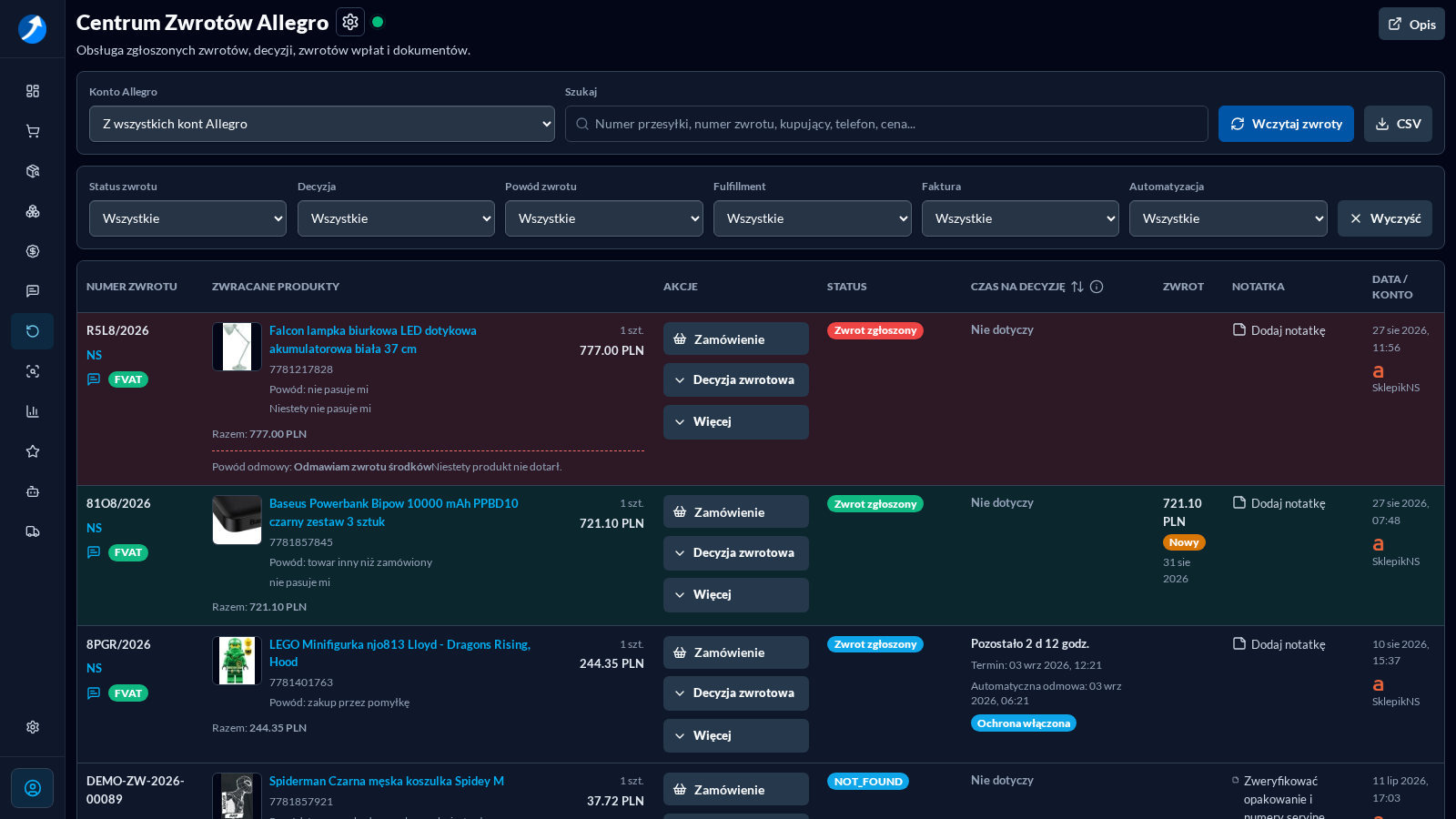
Task: Open the Konto Allegro dropdown
Action: point(322,124)
